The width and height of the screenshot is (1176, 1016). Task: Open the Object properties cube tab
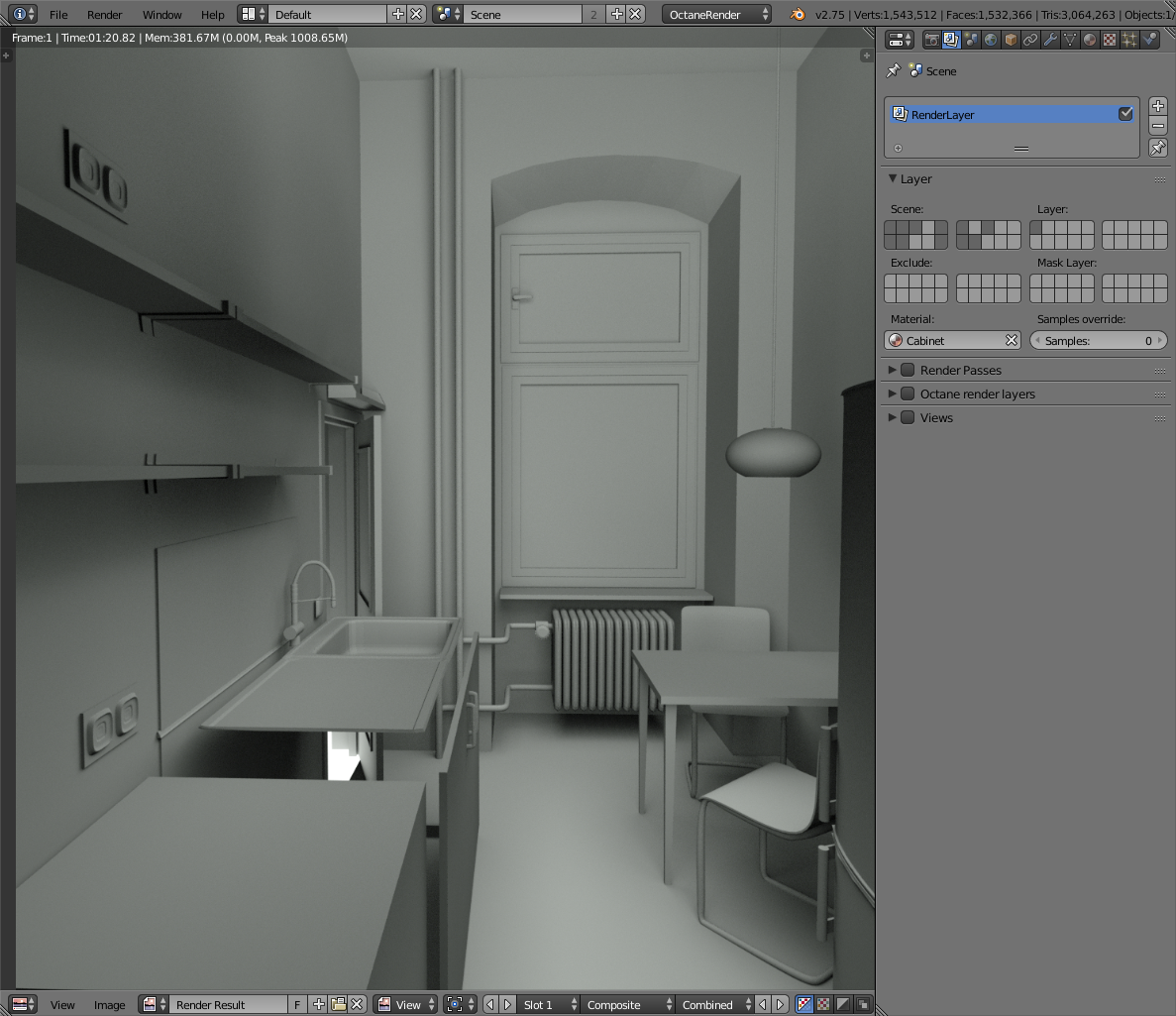click(x=1011, y=40)
